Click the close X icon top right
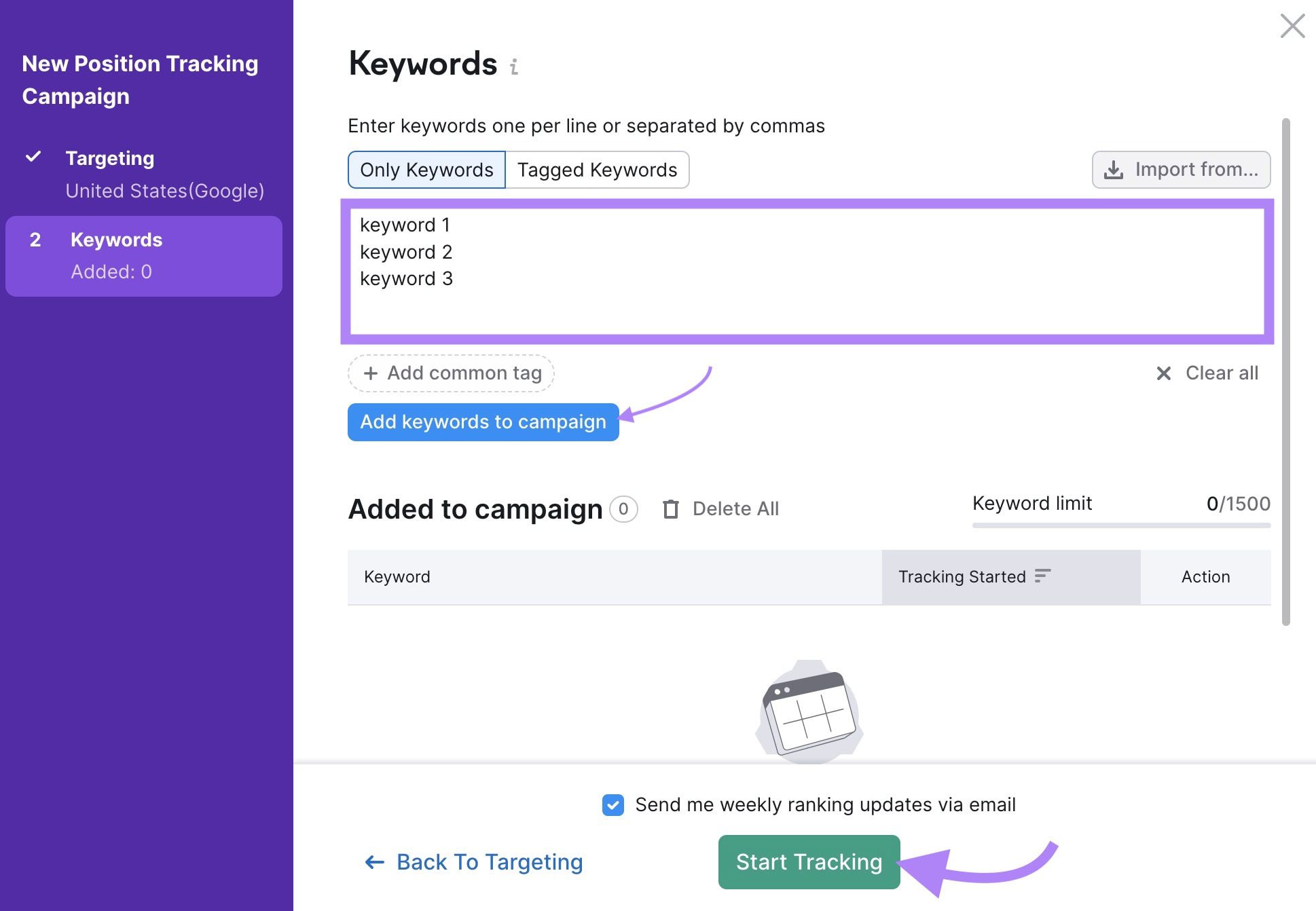 point(1291,25)
